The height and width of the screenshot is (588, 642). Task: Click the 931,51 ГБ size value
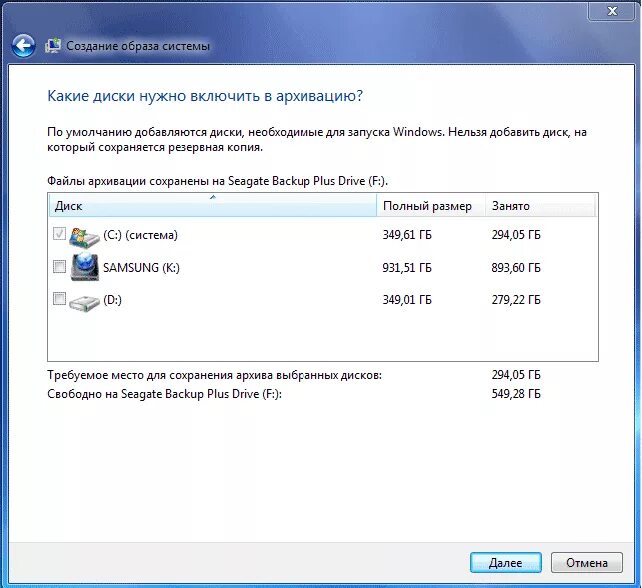pyautogui.click(x=407, y=267)
